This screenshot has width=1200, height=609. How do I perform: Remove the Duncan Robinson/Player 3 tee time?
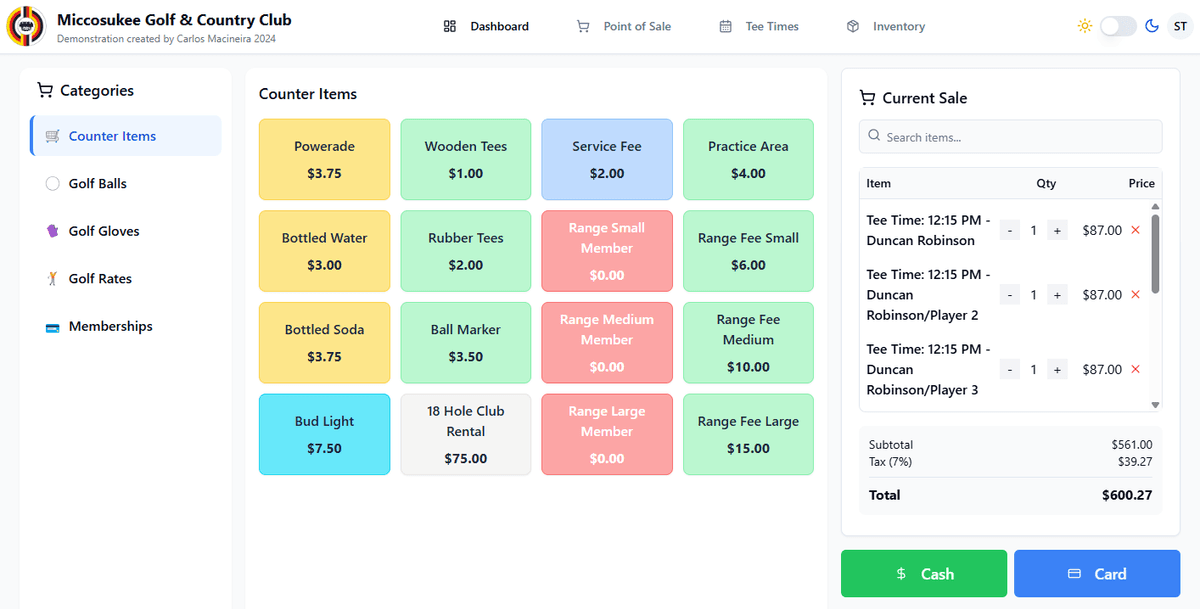pyautogui.click(x=1135, y=370)
